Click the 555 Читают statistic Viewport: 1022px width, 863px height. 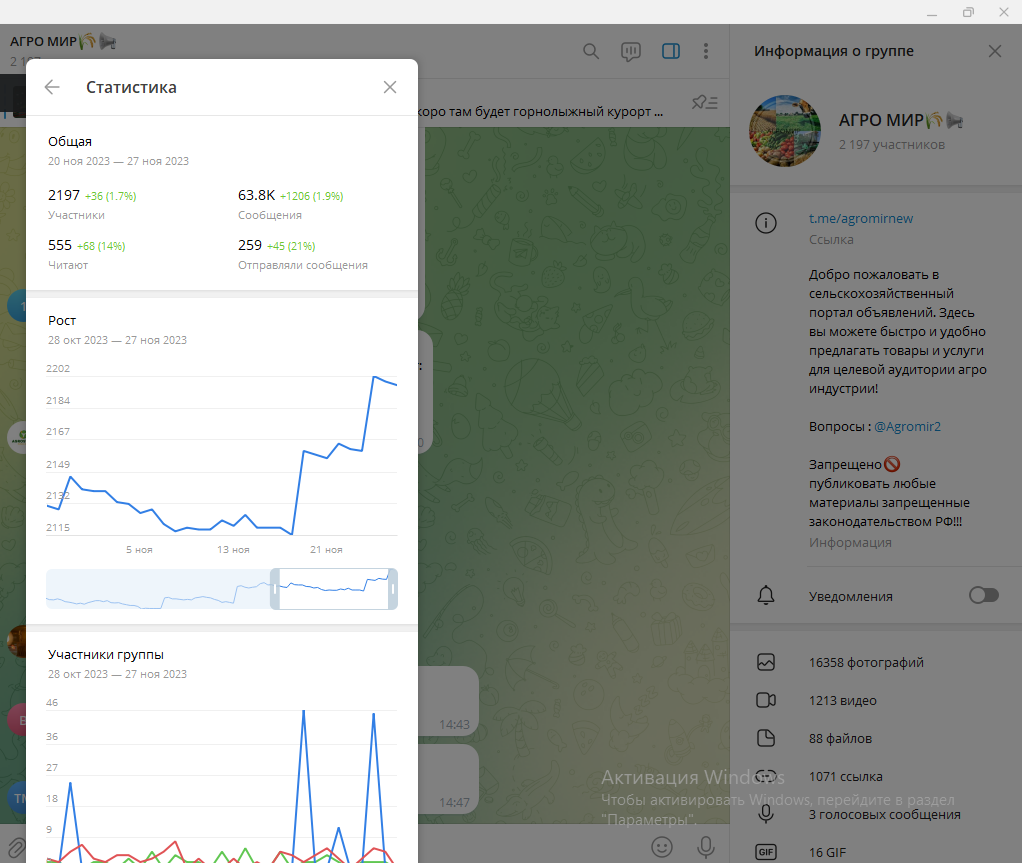(87, 254)
